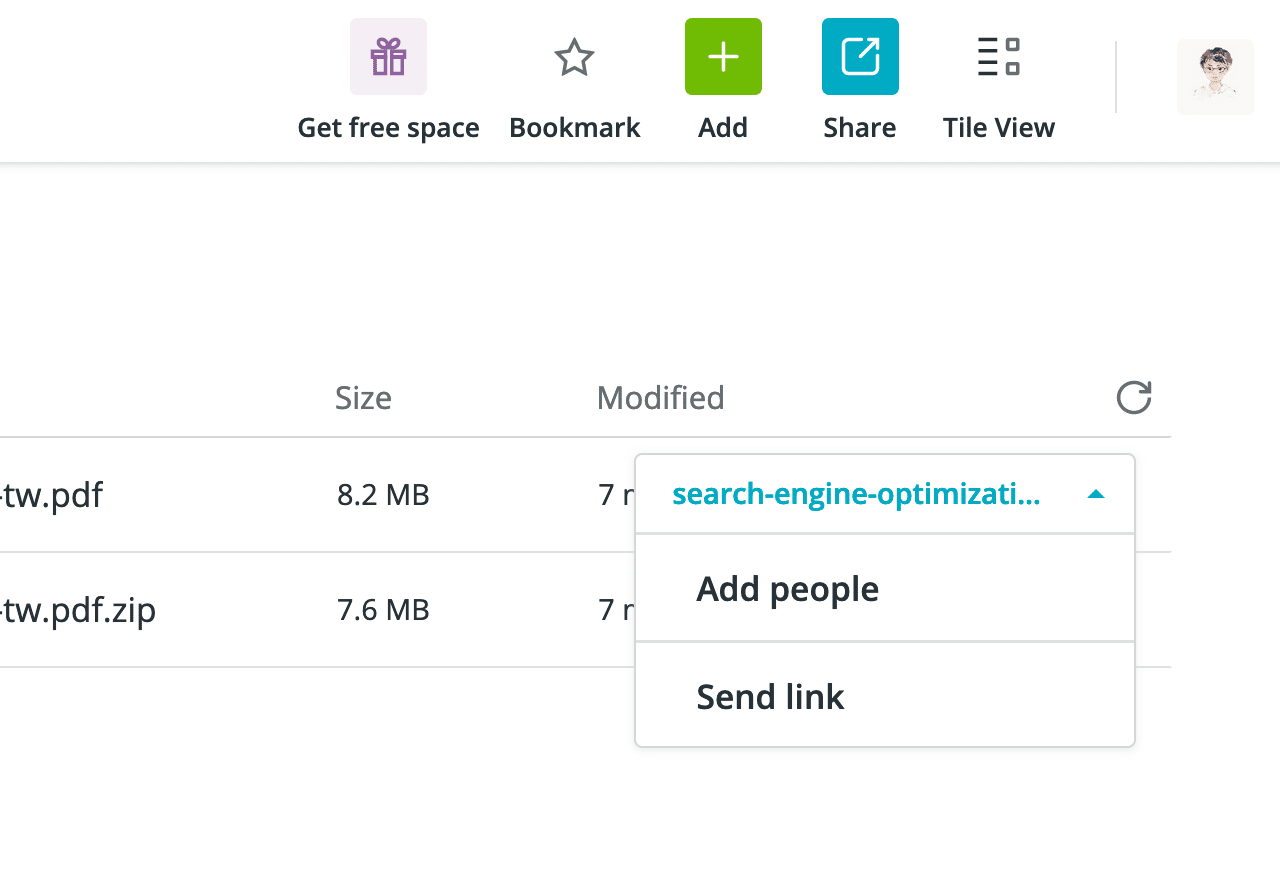
Task: Click the teal Share icon
Action: click(860, 57)
